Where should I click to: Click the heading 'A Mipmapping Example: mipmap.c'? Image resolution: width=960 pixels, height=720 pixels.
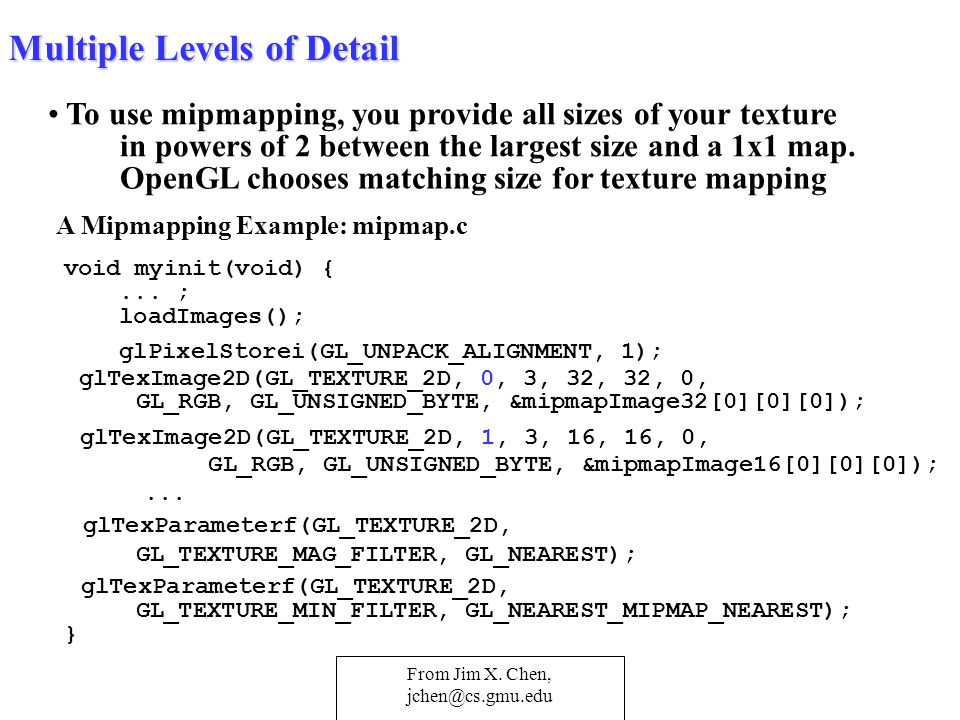pyautogui.click(x=262, y=226)
